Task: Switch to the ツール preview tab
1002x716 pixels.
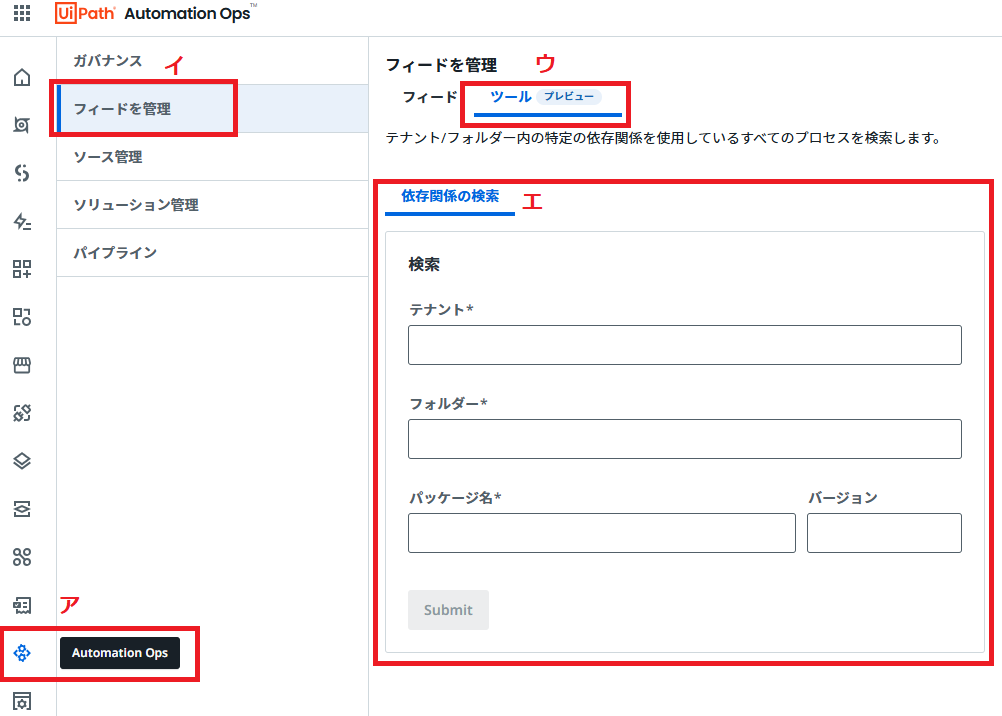Action: [547, 97]
